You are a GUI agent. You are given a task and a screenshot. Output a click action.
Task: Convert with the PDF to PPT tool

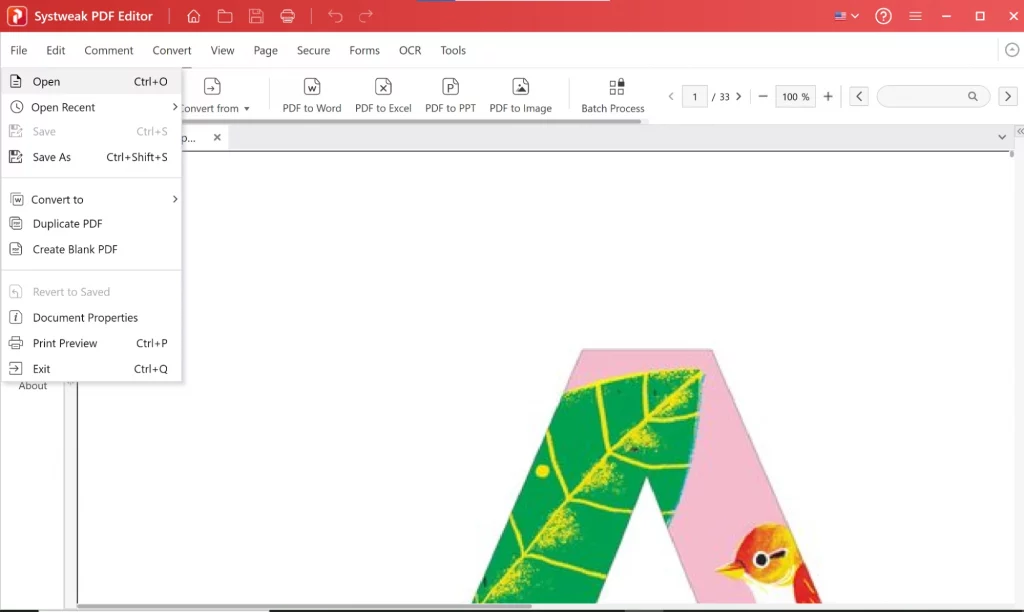450,94
